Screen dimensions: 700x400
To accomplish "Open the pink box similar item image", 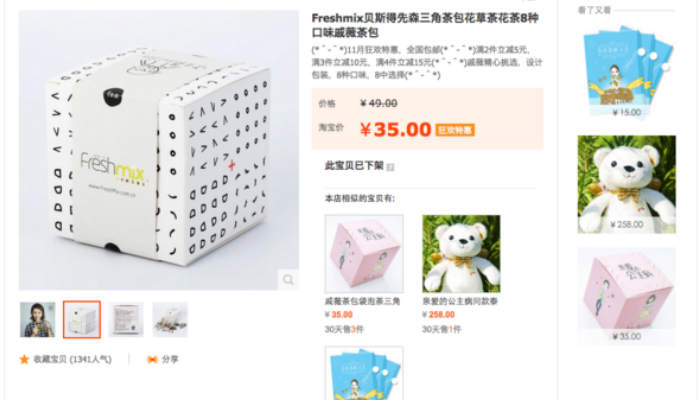I will coord(364,254).
